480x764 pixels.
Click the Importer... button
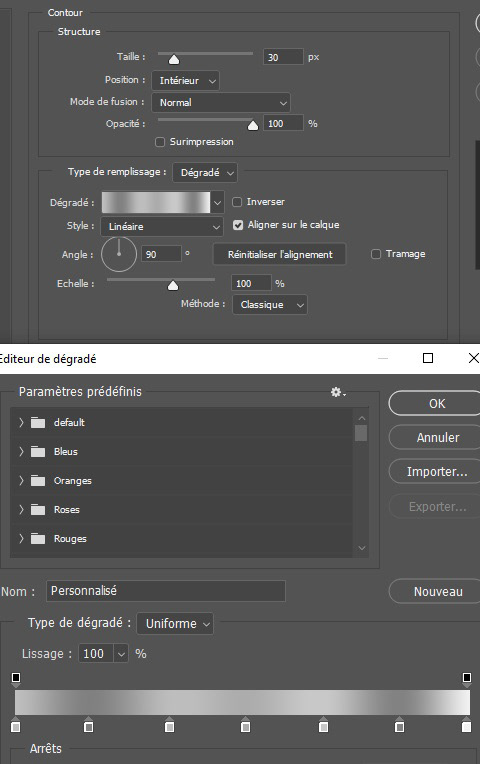[x=436, y=472]
